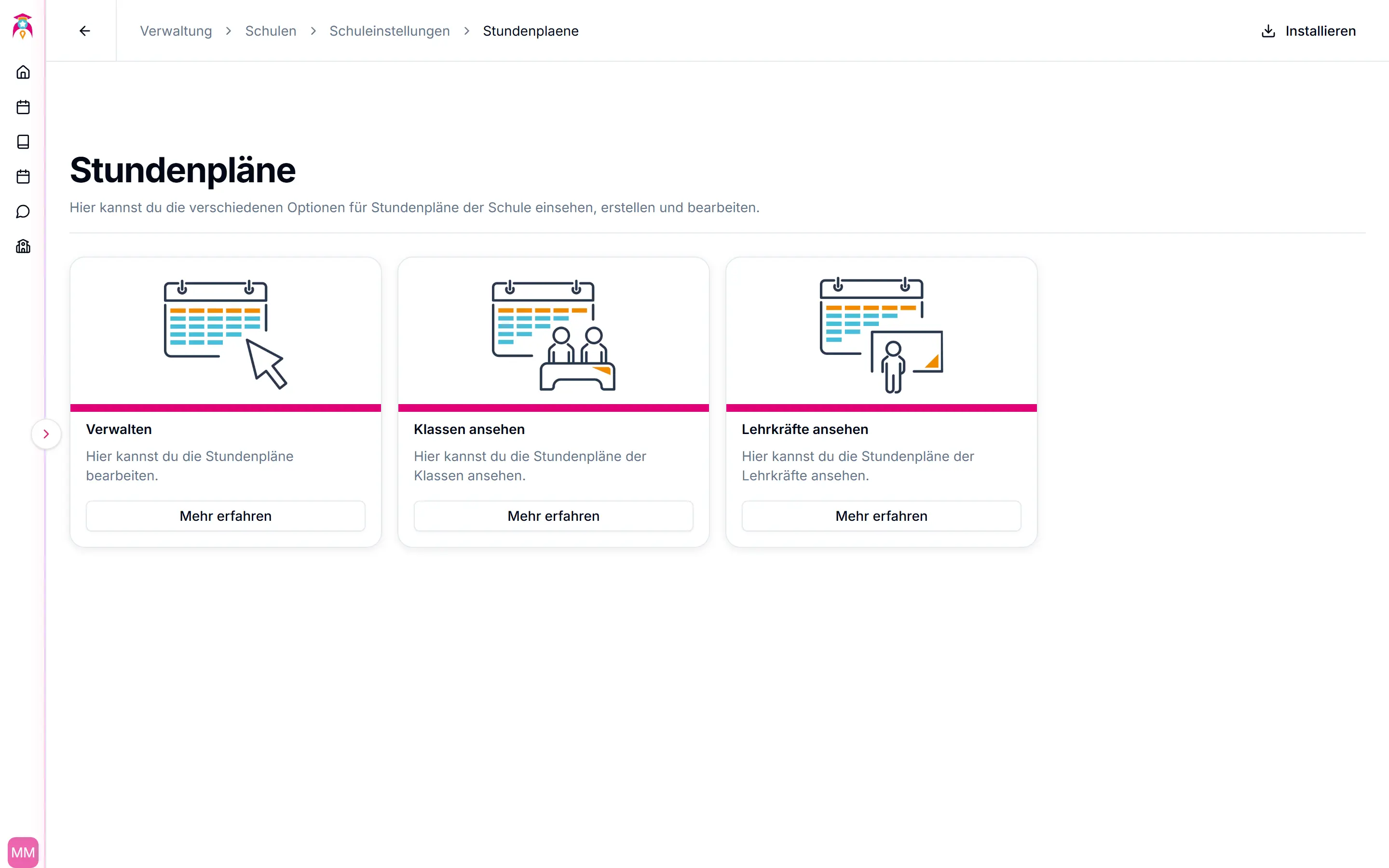This screenshot has height=868, width=1389.
Task: Click Mehr erfahren under Verwalten
Action: pos(226,515)
